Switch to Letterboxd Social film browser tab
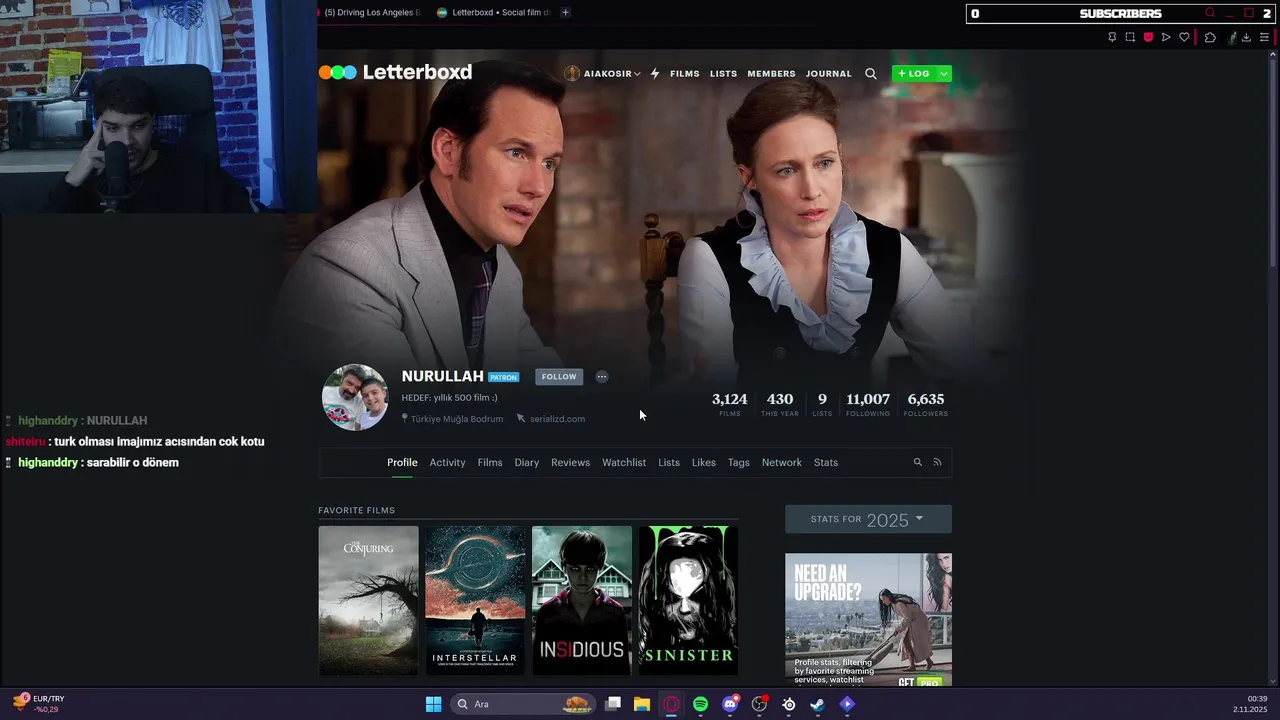The height and width of the screenshot is (720, 1280). click(x=494, y=13)
